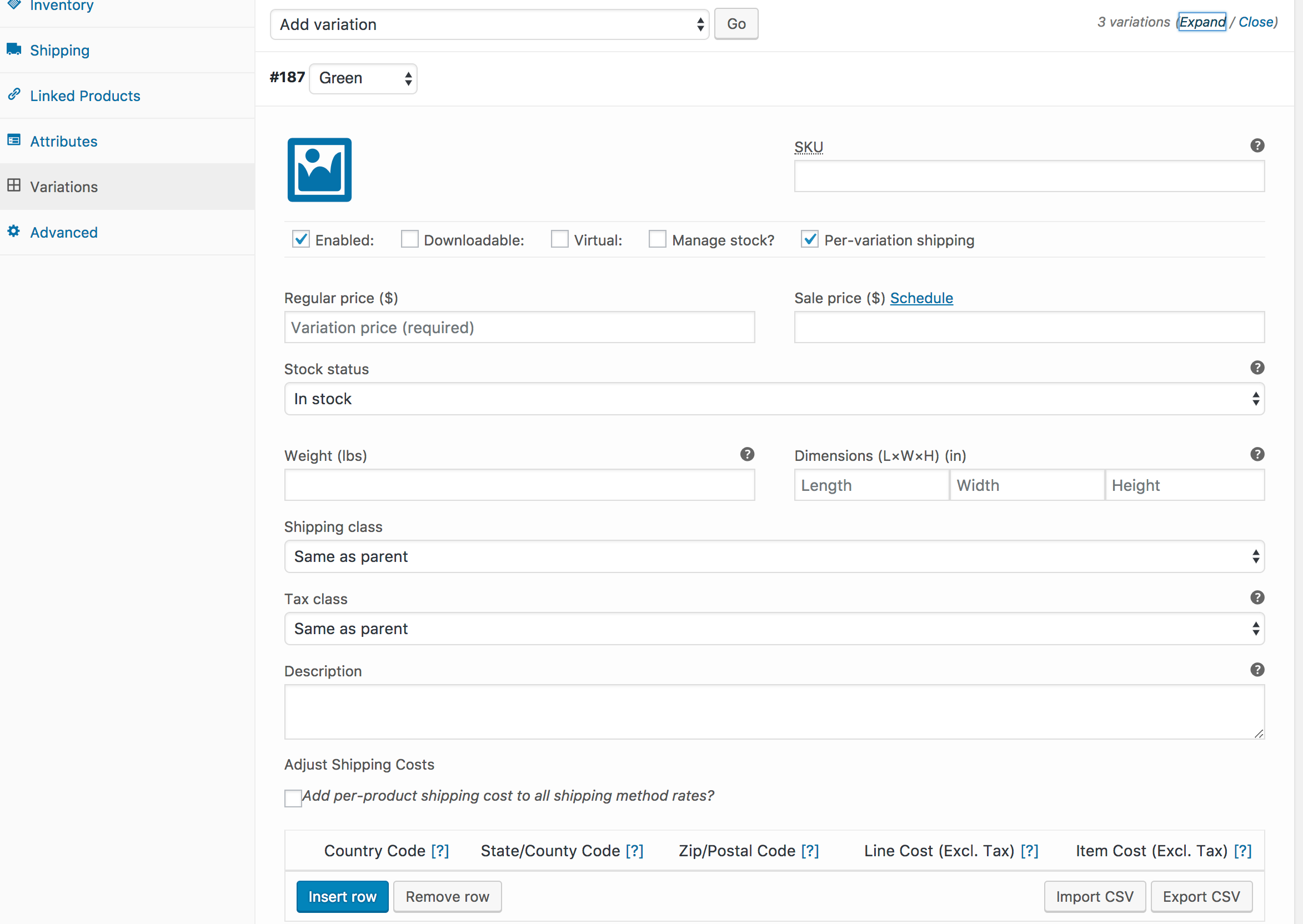The width and height of the screenshot is (1303, 924).
Task: Click the Remove row button
Action: click(x=447, y=897)
